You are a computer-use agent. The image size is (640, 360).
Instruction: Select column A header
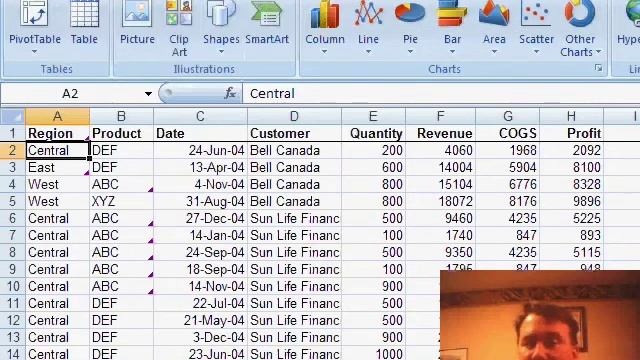57,116
